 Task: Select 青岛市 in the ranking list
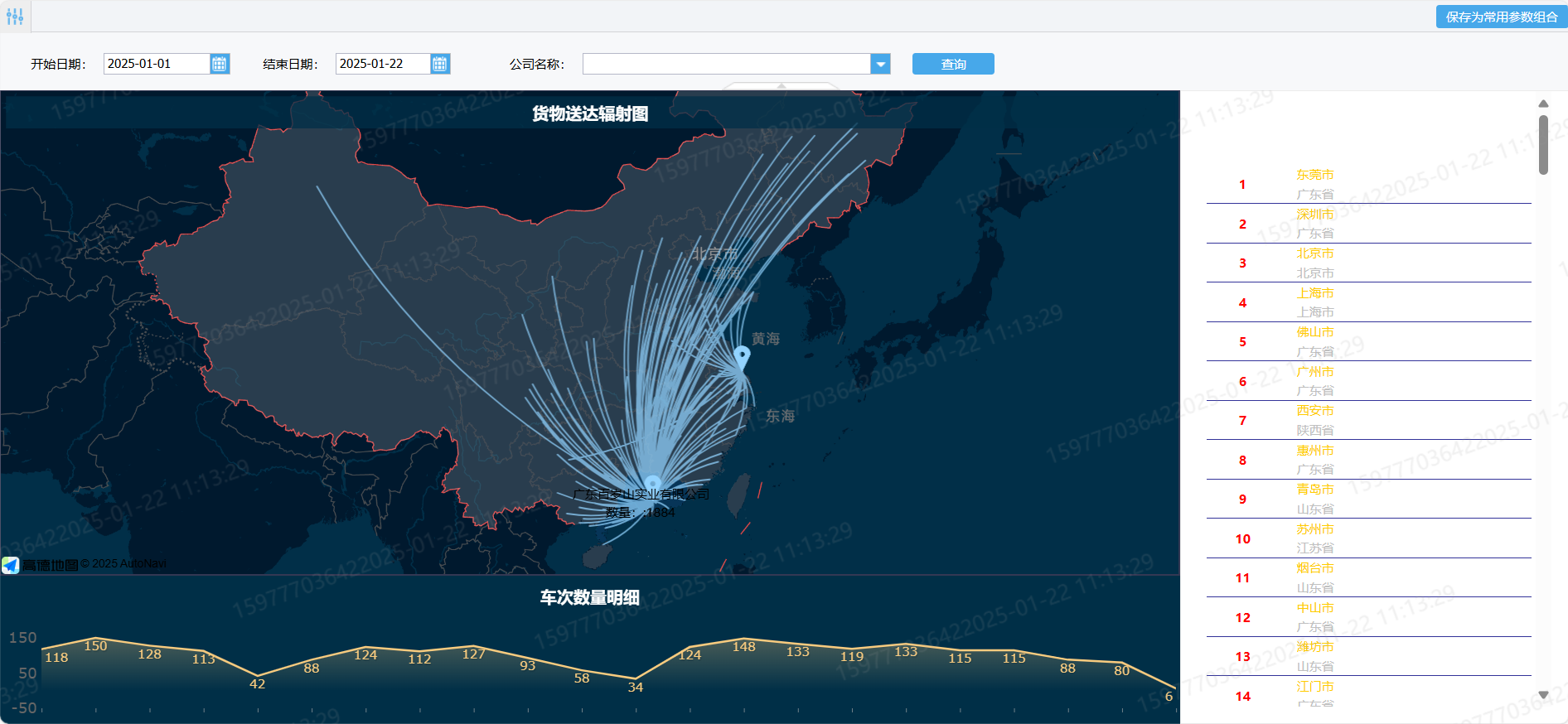(x=1315, y=490)
